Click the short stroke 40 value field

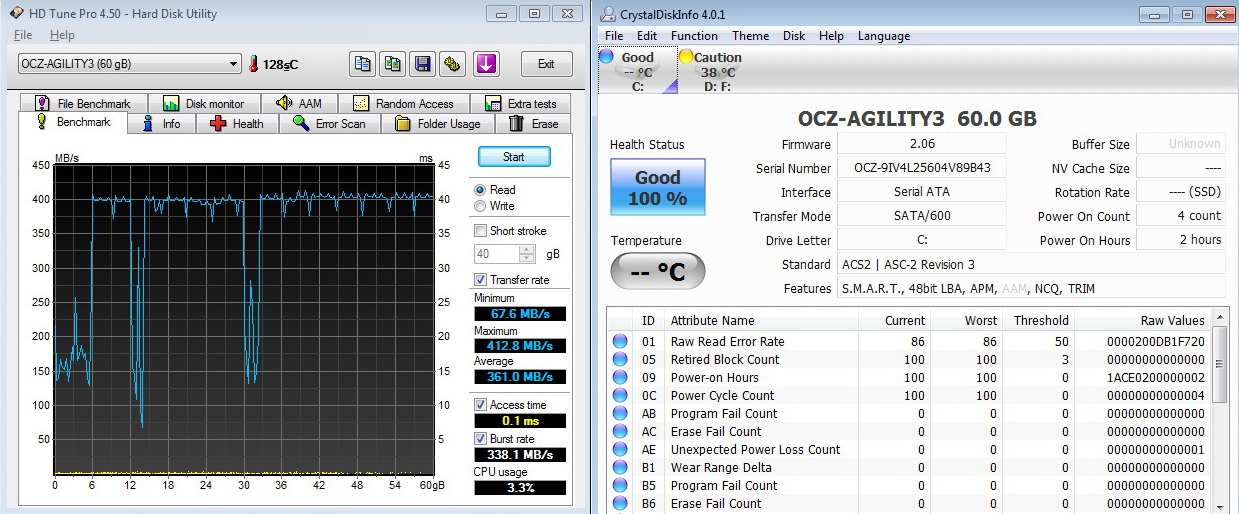496,254
